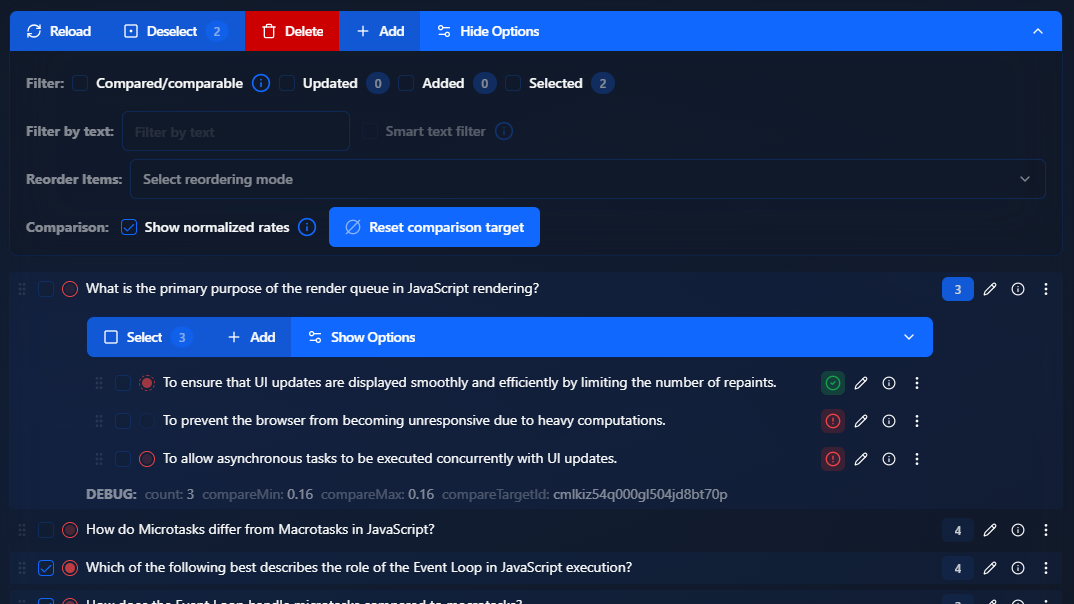The image size is (1074, 604).
Task: Click the red circle on the render queue question
Action: pyautogui.click(x=70, y=289)
